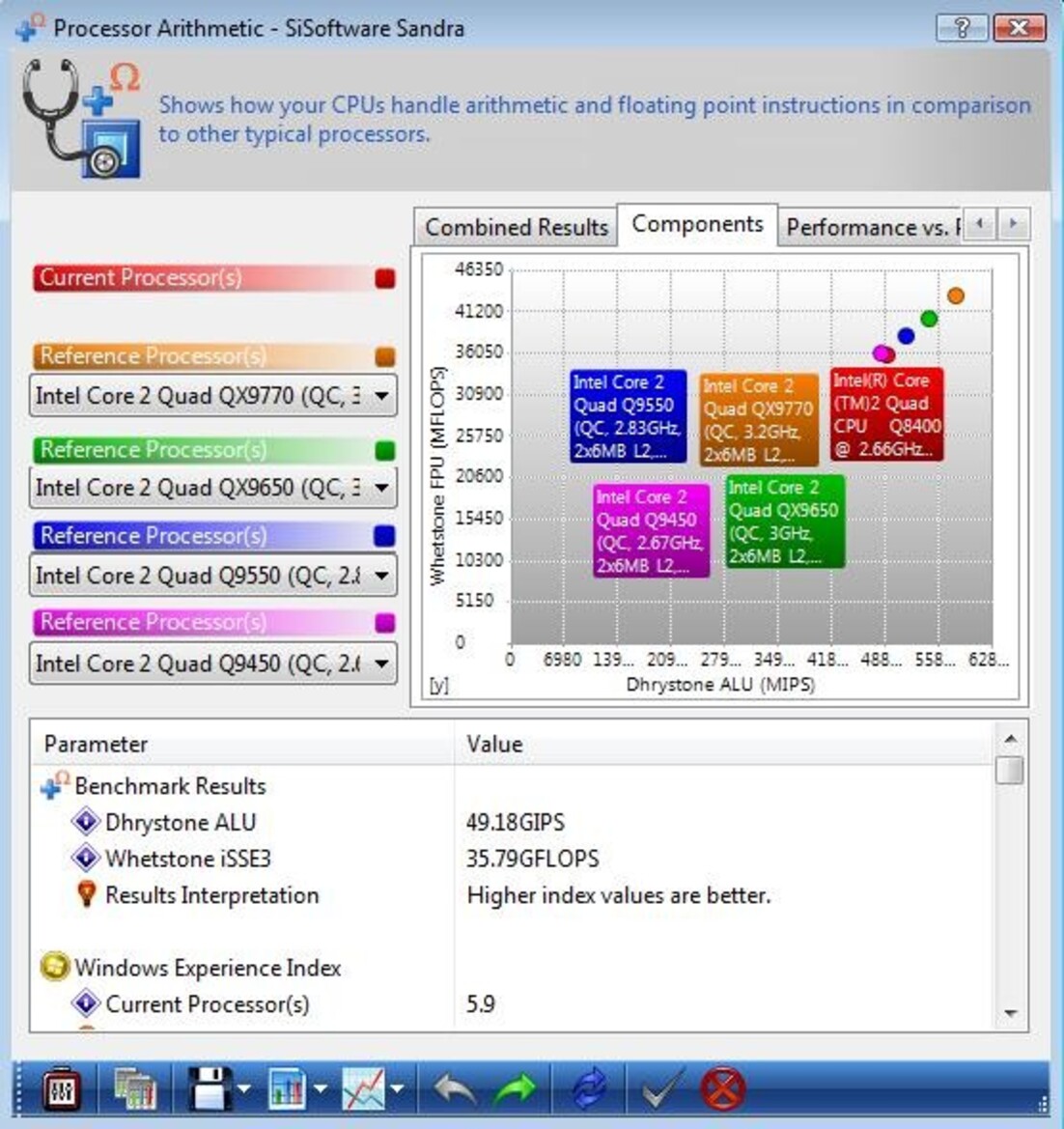Click the 35.79GFLOPS value

tap(533, 859)
